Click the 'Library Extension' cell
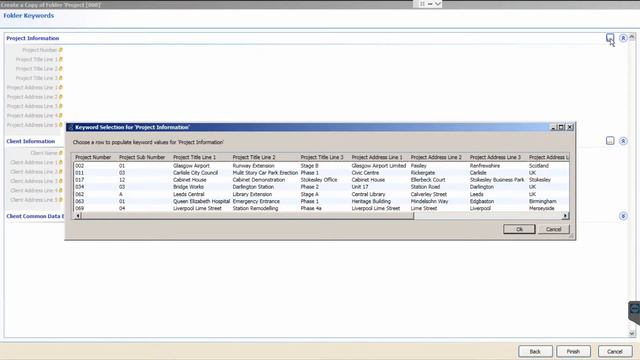Screen dimensions: 640x360 point(252,194)
